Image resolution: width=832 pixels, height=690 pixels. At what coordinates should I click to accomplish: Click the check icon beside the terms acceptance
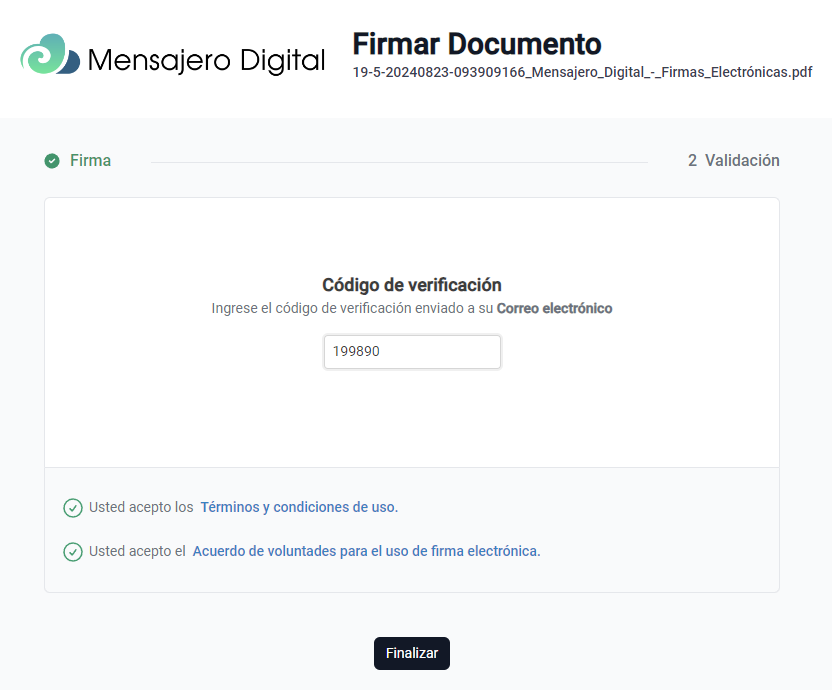(x=73, y=508)
